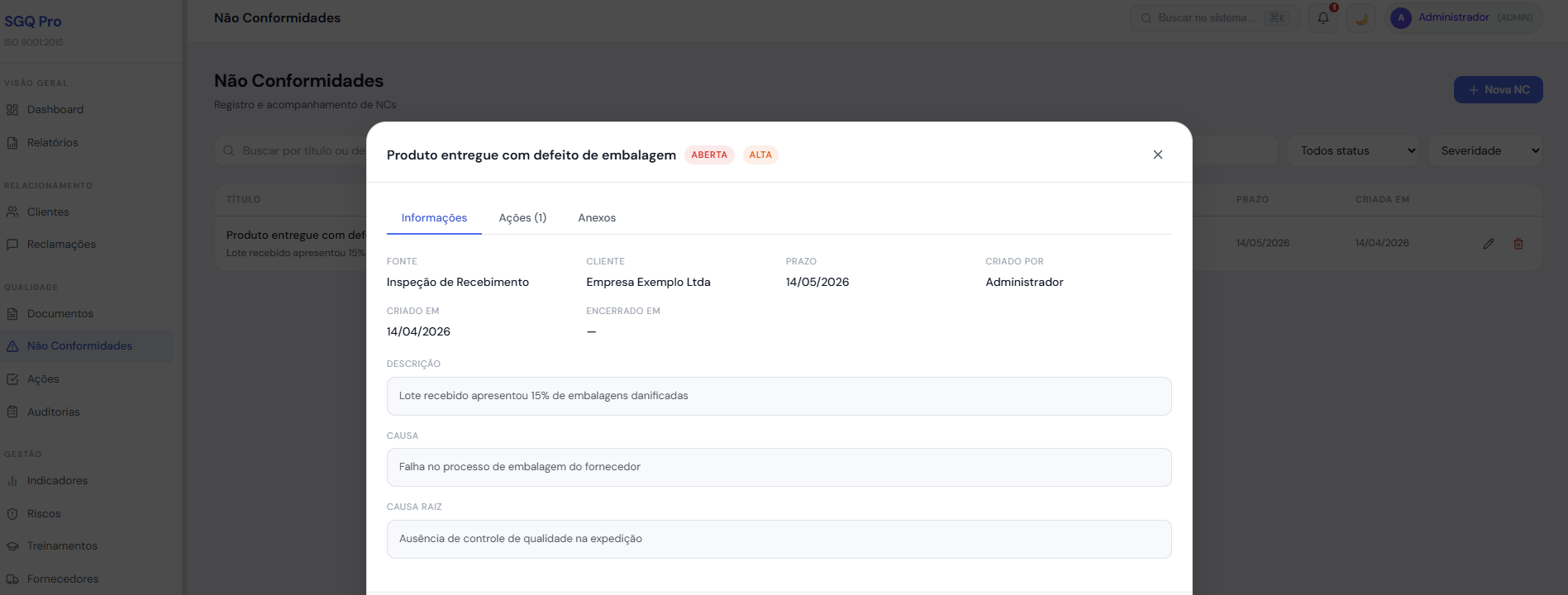Click the Buscar no sistema search field
The image size is (1568, 595).
[1205, 18]
